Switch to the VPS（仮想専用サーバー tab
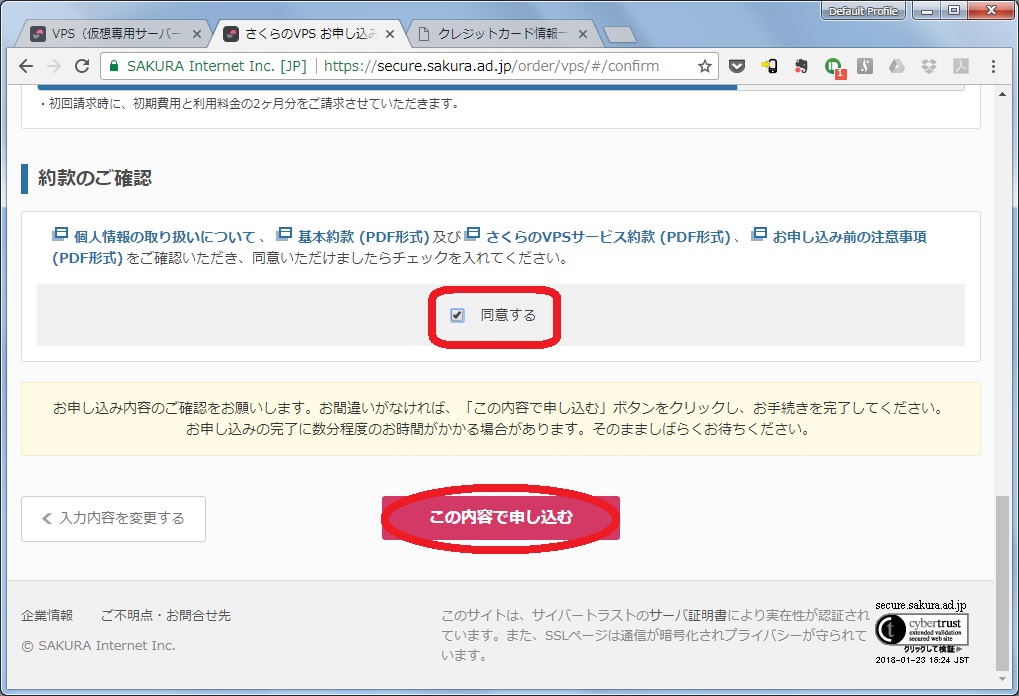Image resolution: width=1019 pixels, height=696 pixels. [110, 34]
